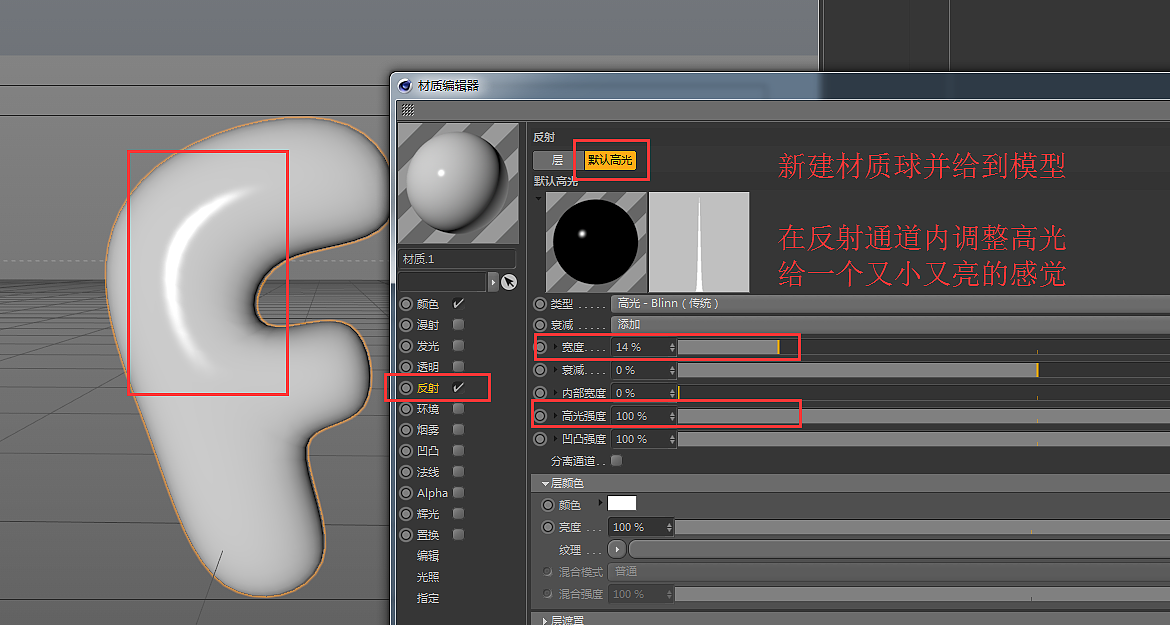
Task: Switch to the 层 tab
Action: 557,160
